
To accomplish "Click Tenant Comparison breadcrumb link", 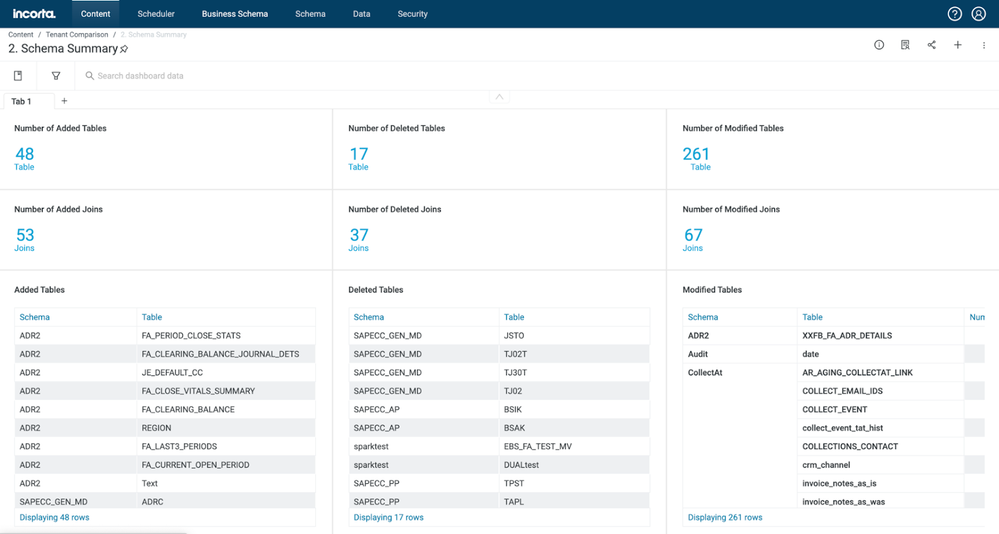I will click(75, 35).
